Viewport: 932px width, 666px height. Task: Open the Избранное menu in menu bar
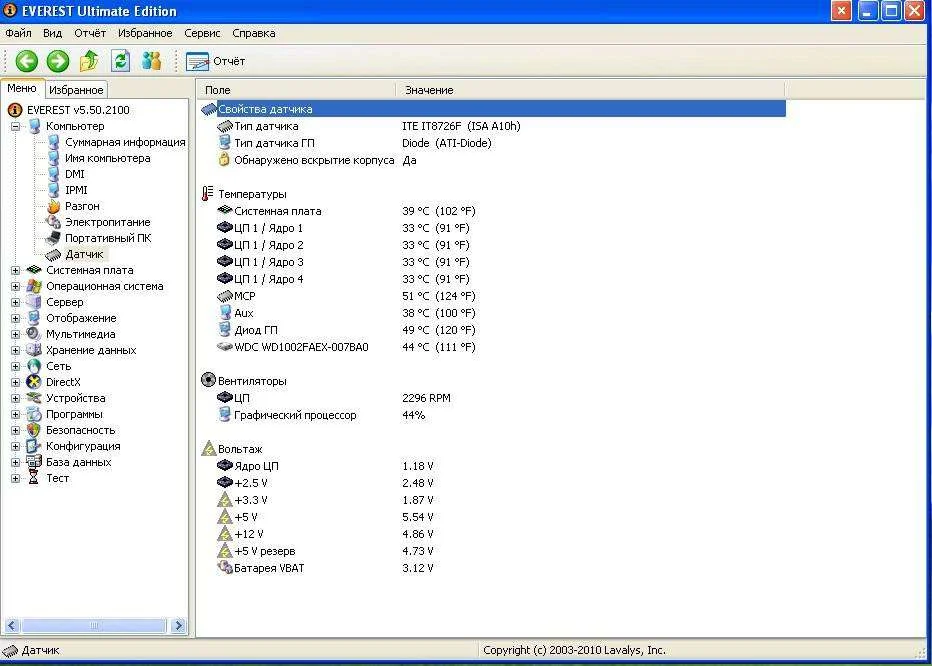tap(145, 33)
